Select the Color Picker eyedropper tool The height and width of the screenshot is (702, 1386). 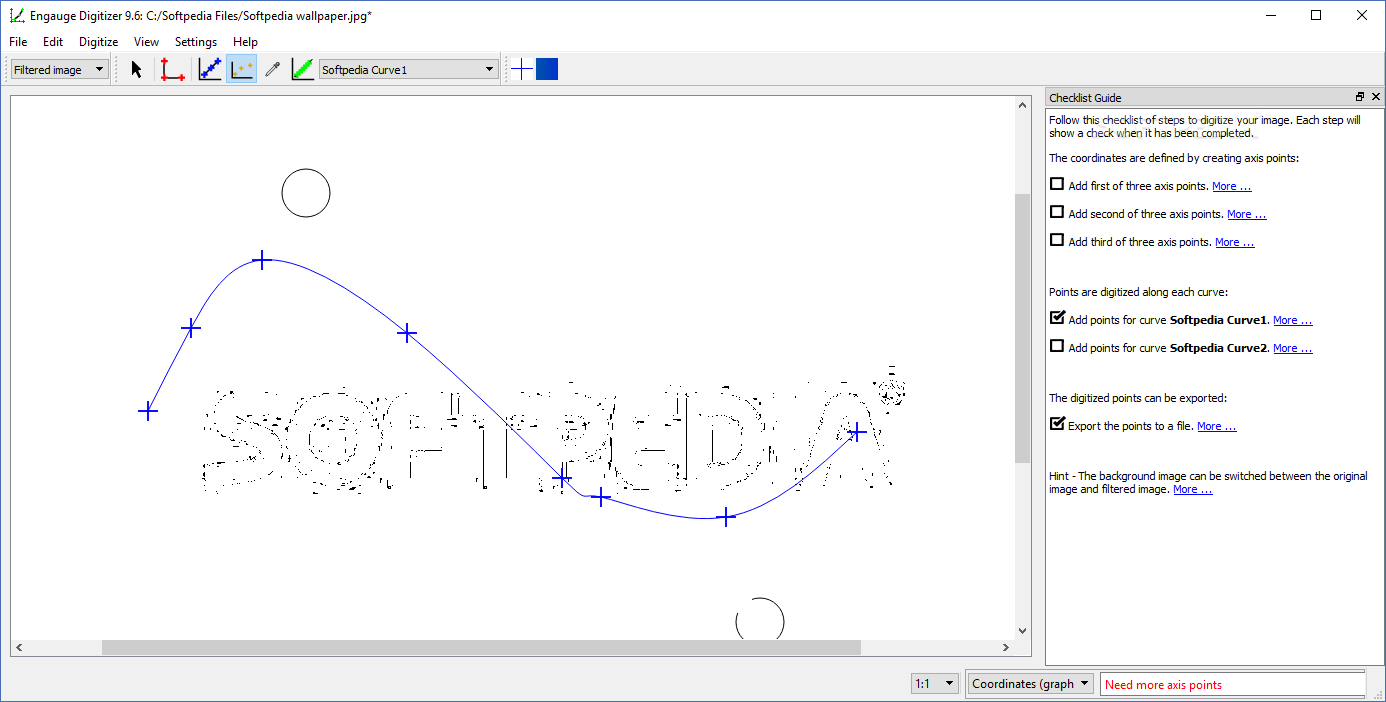point(272,69)
